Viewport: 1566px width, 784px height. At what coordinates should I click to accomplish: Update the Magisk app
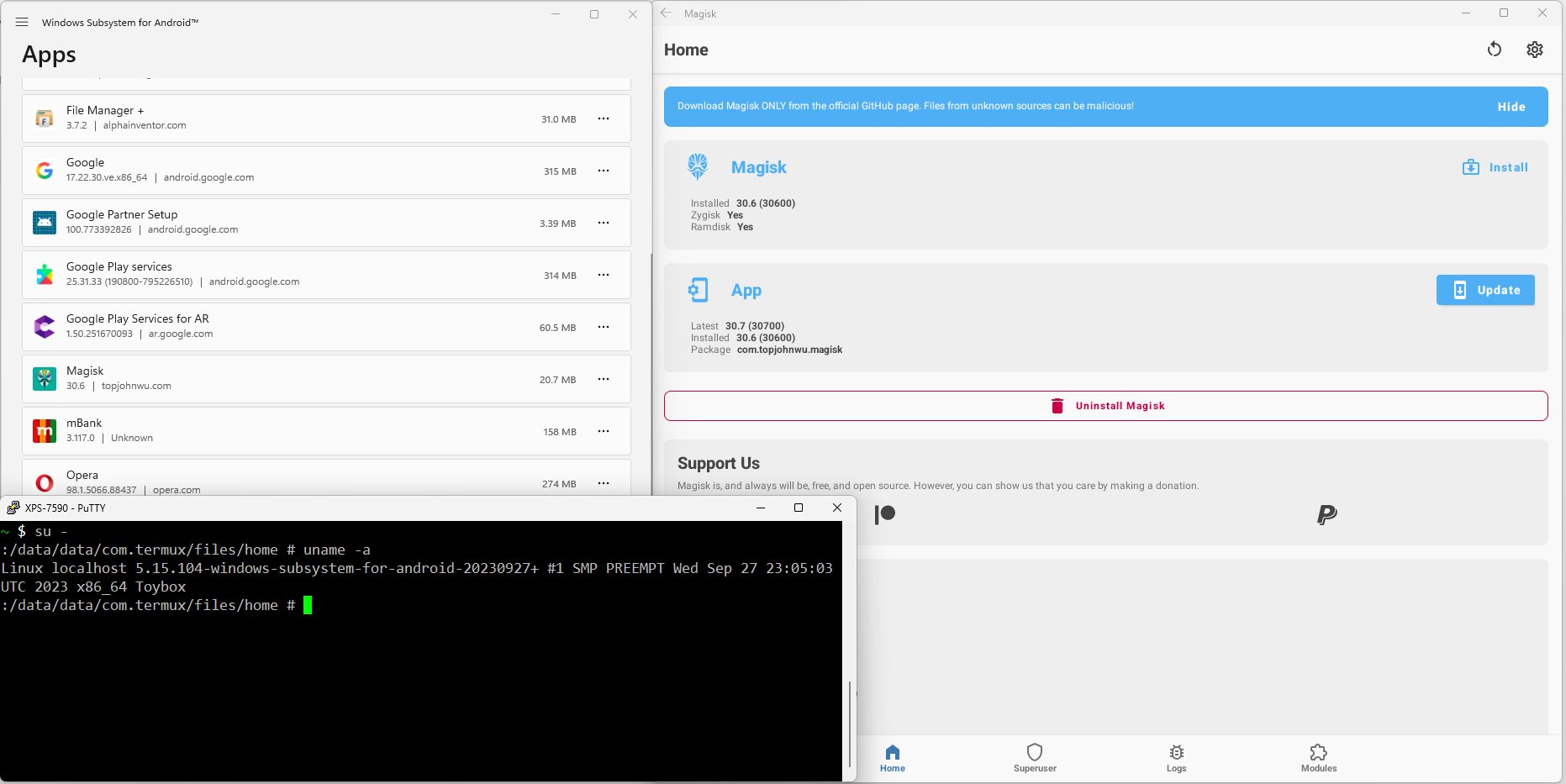coord(1485,290)
